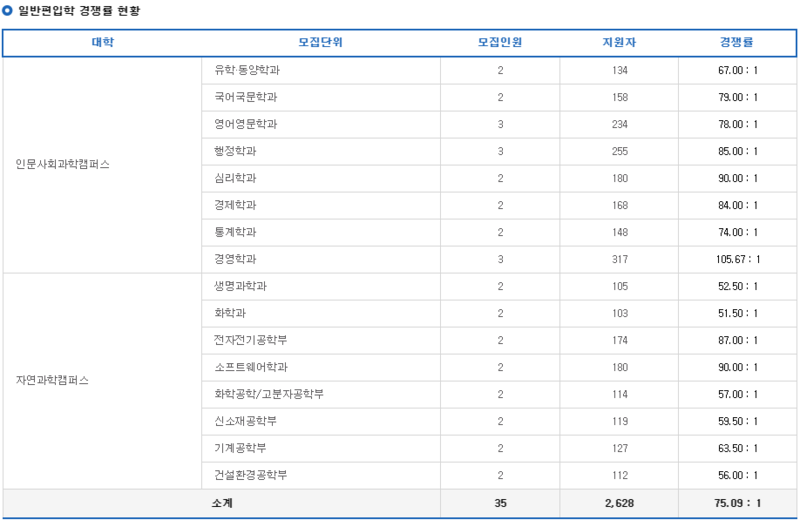
Task: Click the blue bullet icon beside the title
Action: pos(7,11)
